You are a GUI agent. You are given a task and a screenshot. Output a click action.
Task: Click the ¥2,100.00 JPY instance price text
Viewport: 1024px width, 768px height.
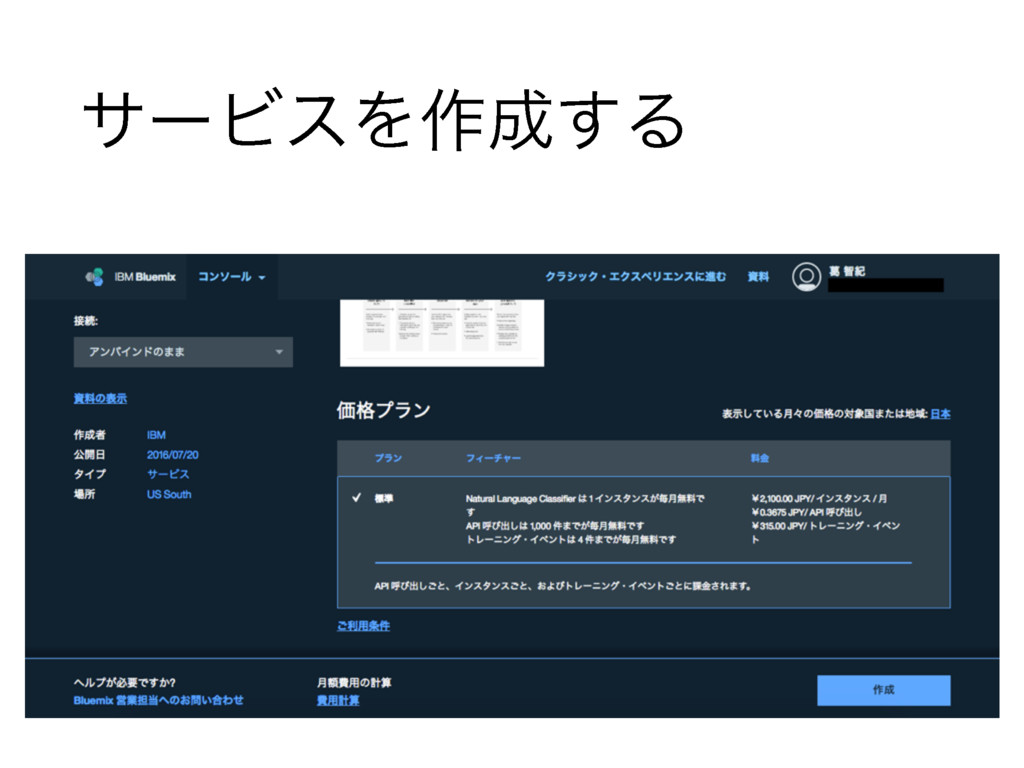pos(819,498)
